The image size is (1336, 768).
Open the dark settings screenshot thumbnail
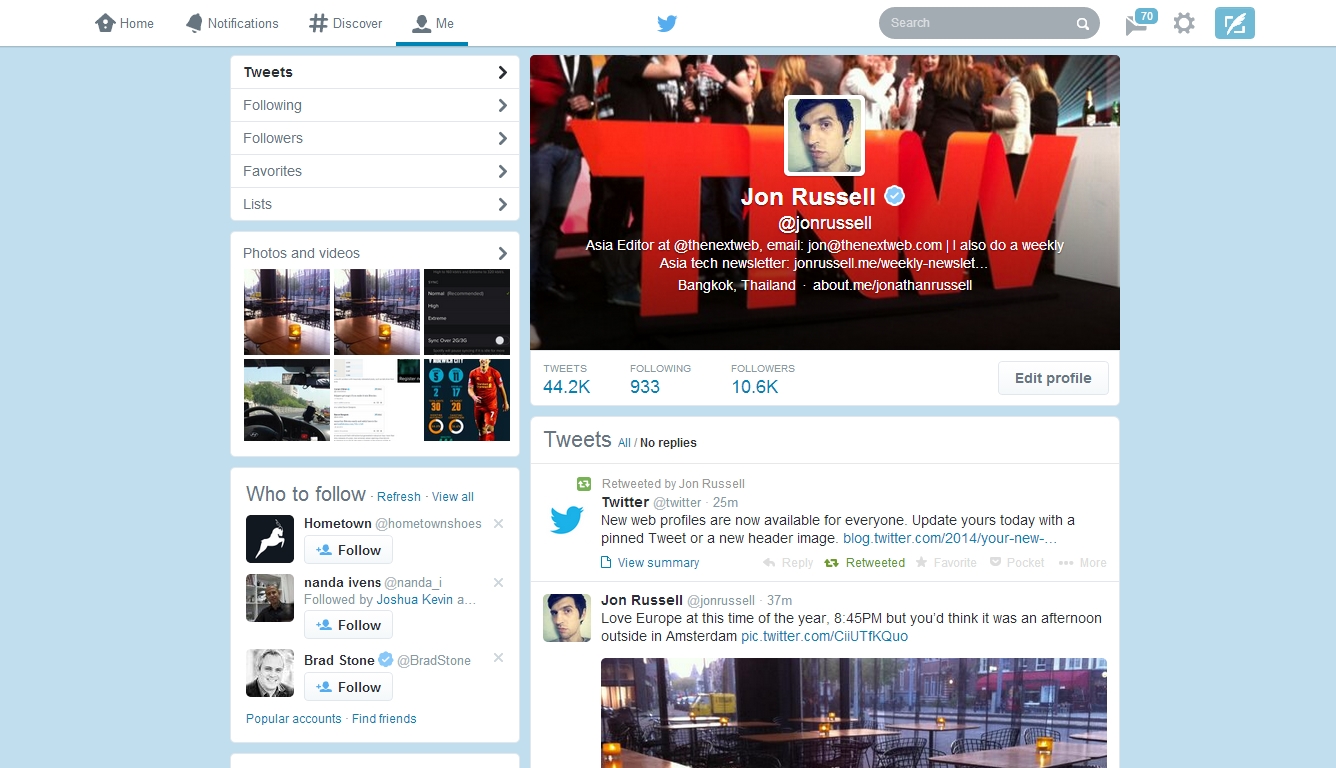point(467,312)
